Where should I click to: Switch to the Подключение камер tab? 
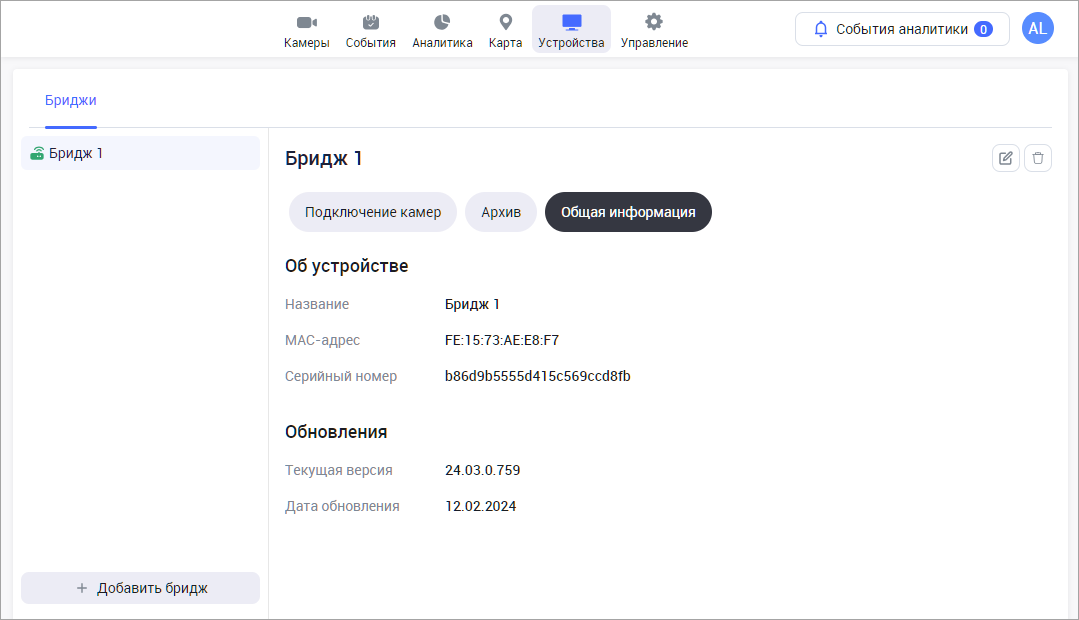click(x=373, y=212)
